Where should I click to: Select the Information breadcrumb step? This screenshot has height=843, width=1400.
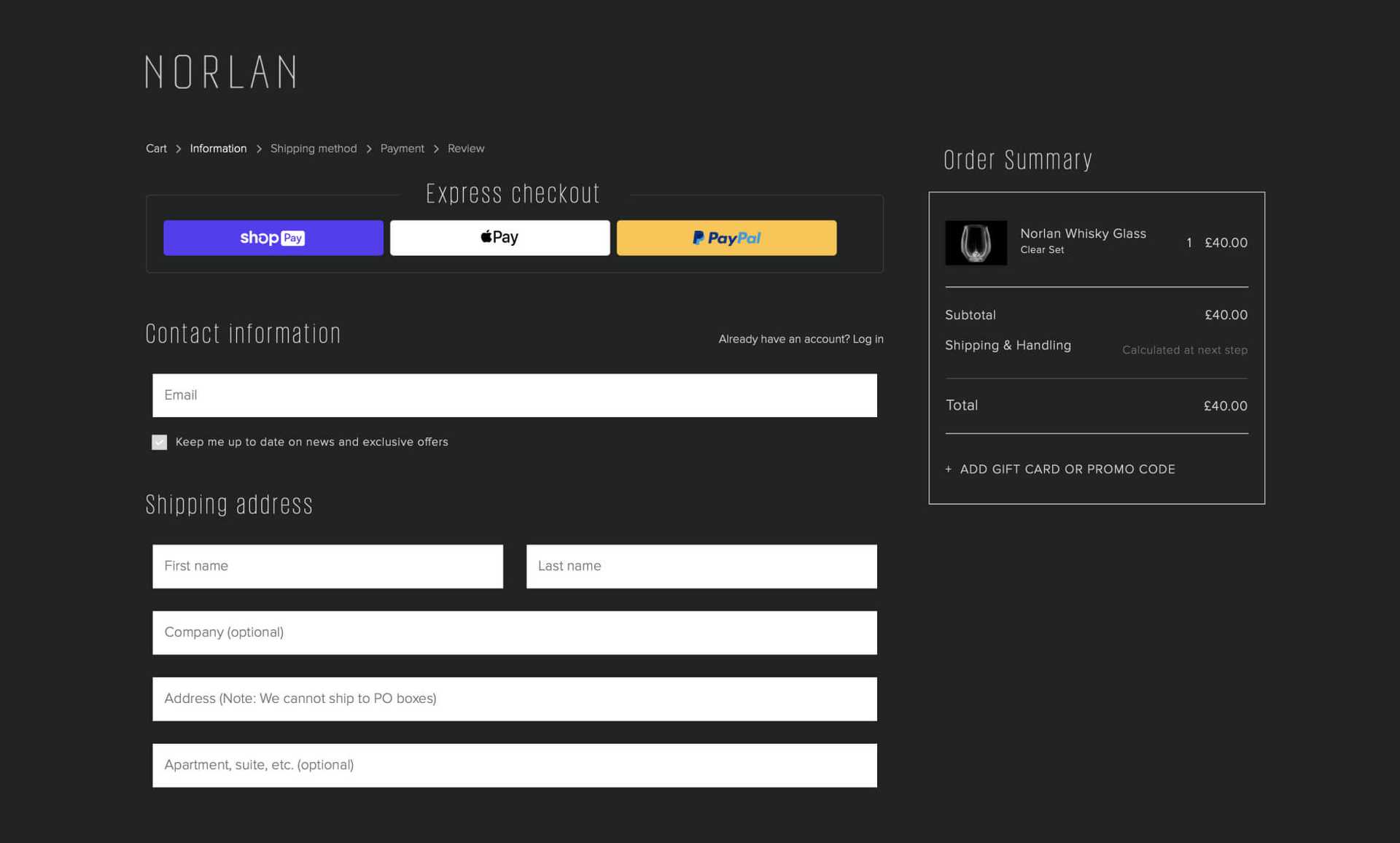(218, 149)
